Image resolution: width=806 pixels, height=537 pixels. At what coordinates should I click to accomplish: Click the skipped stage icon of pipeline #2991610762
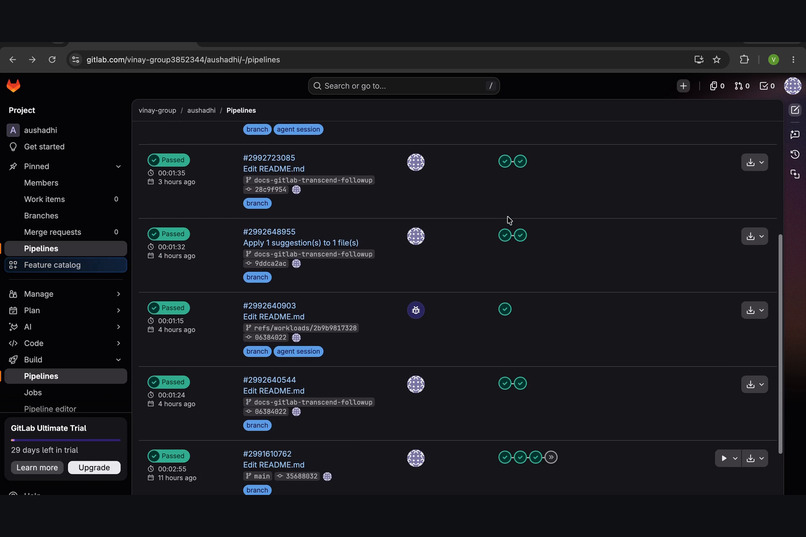(551, 457)
